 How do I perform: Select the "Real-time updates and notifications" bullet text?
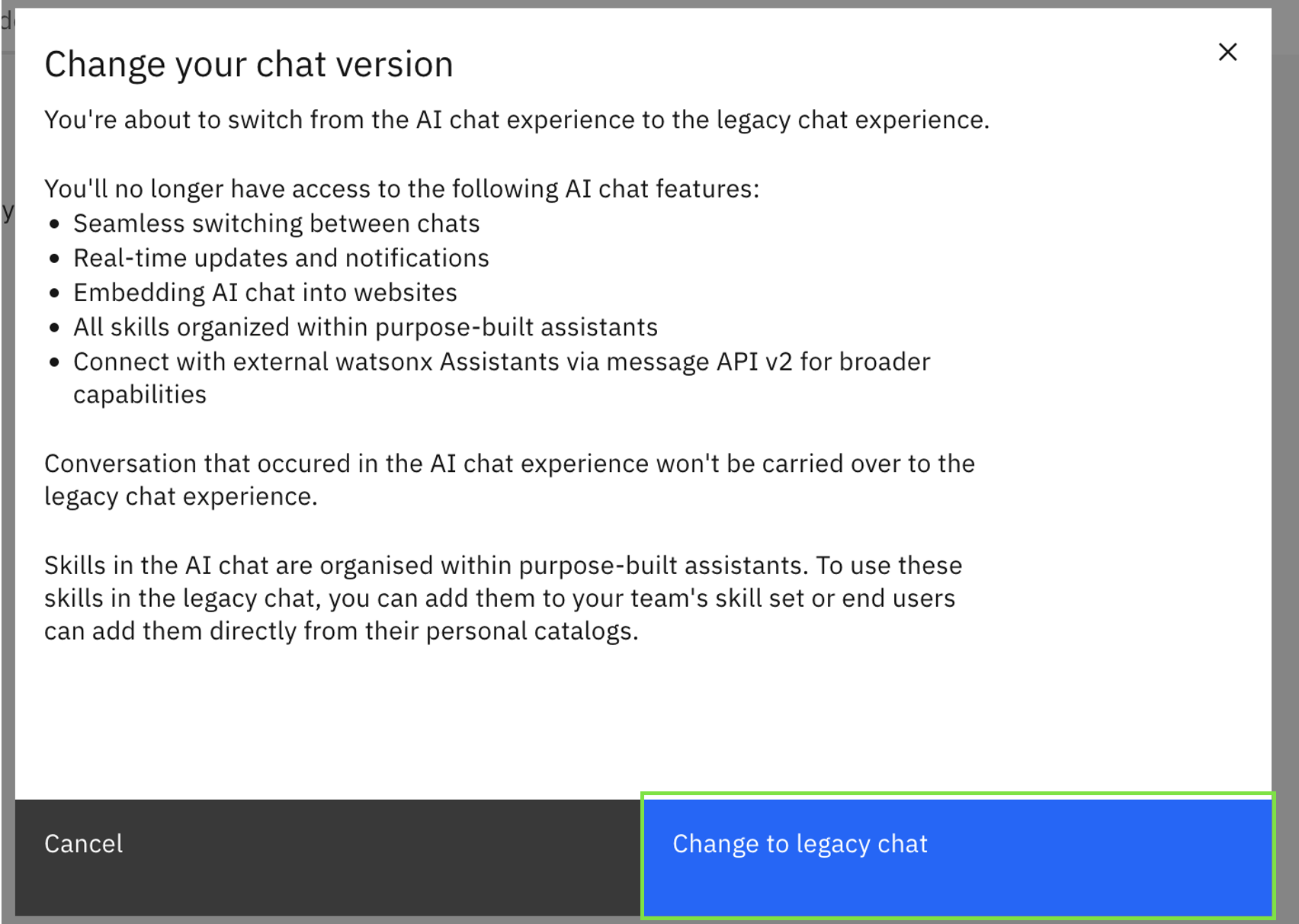click(x=281, y=258)
